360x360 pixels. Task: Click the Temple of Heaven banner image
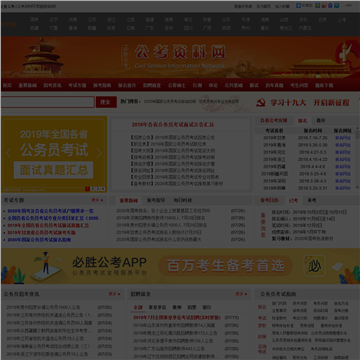click(x=43, y=56)
